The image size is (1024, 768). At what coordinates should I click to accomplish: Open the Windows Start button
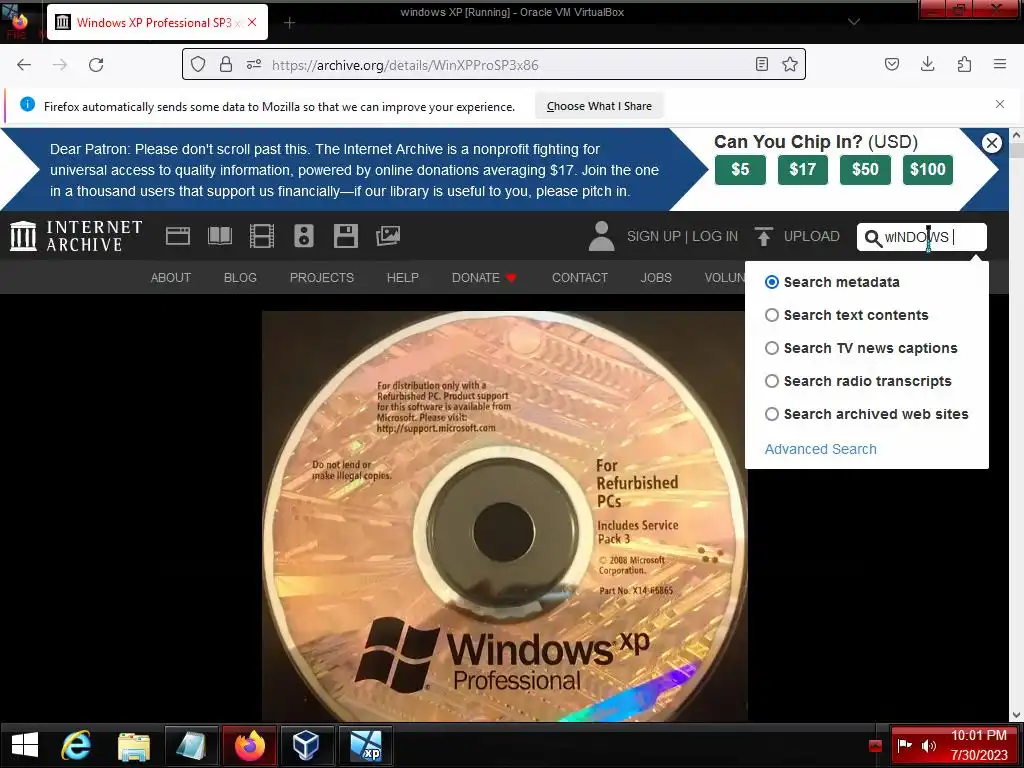click(25, 745)
